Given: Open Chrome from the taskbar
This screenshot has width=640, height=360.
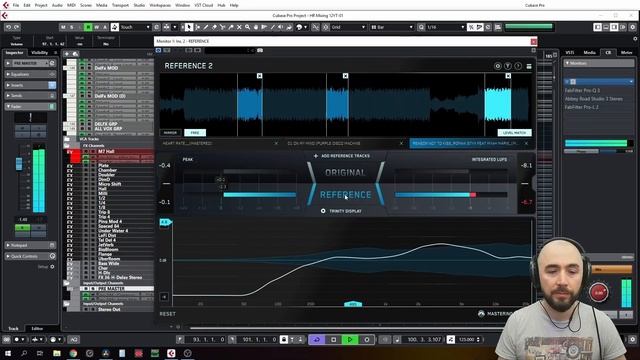Looking at the screenshot, I should (73, 353).
